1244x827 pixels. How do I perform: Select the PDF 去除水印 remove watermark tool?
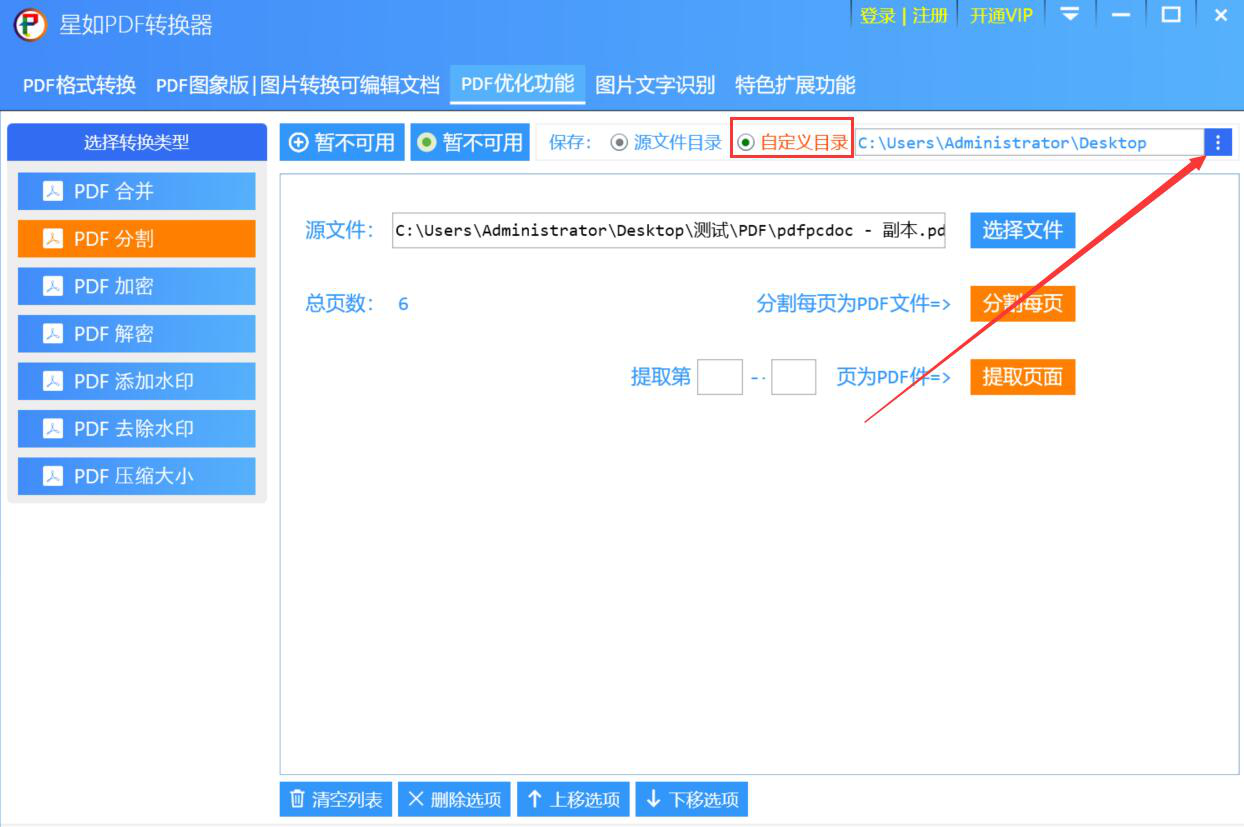tap(135, 428)
